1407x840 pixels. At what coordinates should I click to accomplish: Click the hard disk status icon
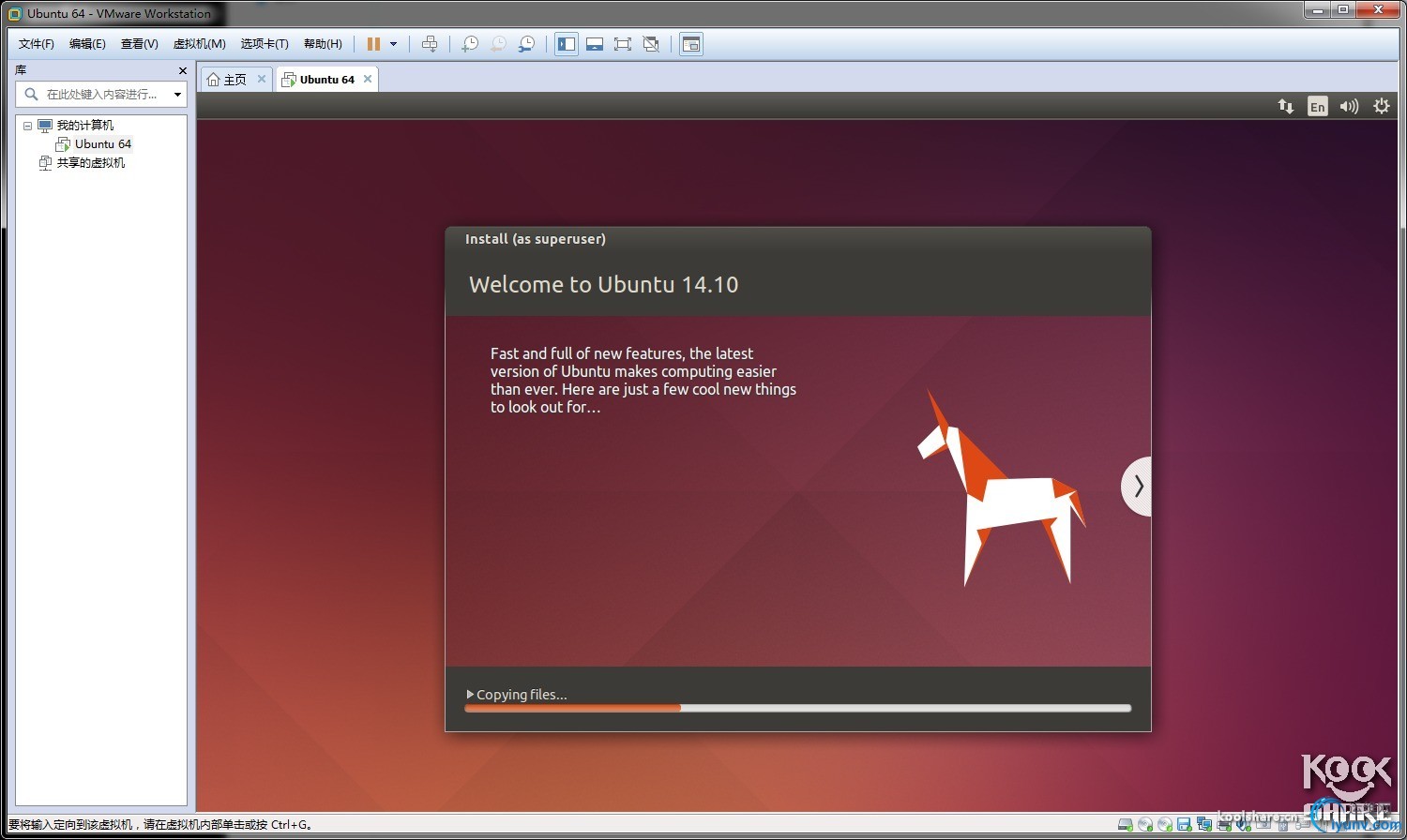point(1125,825)
